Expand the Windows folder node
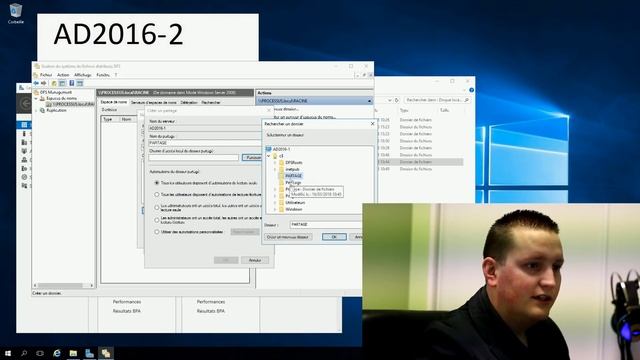 pyautogui.click(x=275, y=209)
